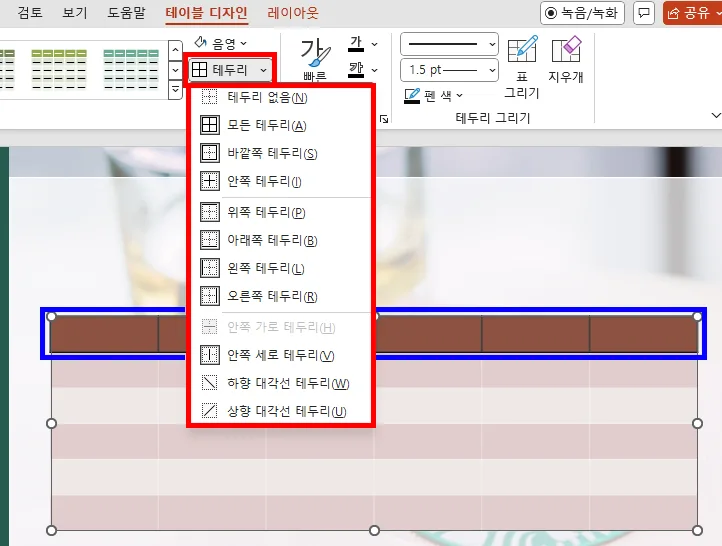722x546 pixels.
Task: Expand the table styles gallery more button
Action: tap(175, 90)
